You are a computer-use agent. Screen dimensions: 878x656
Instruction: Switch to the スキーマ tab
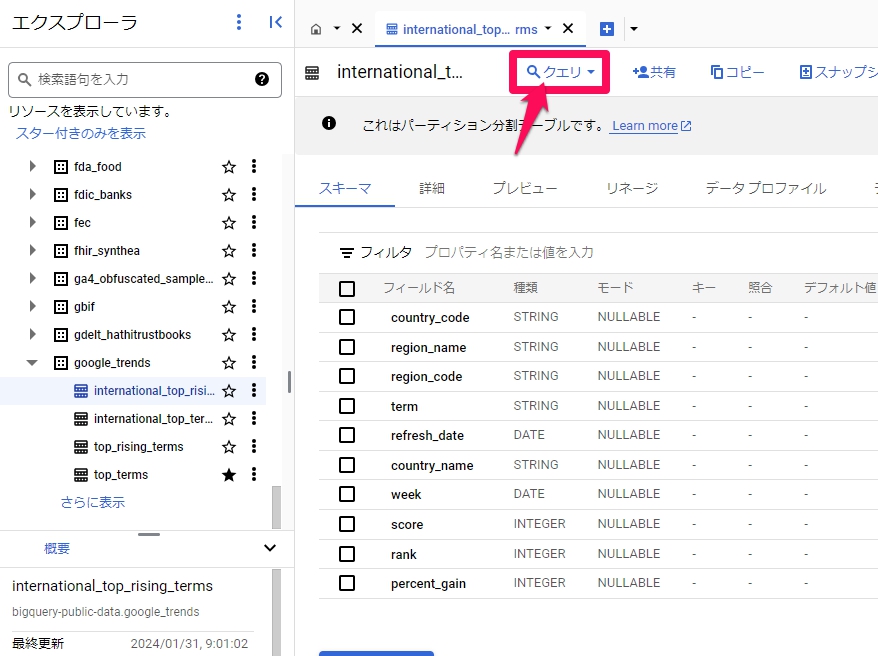point(345,189)
